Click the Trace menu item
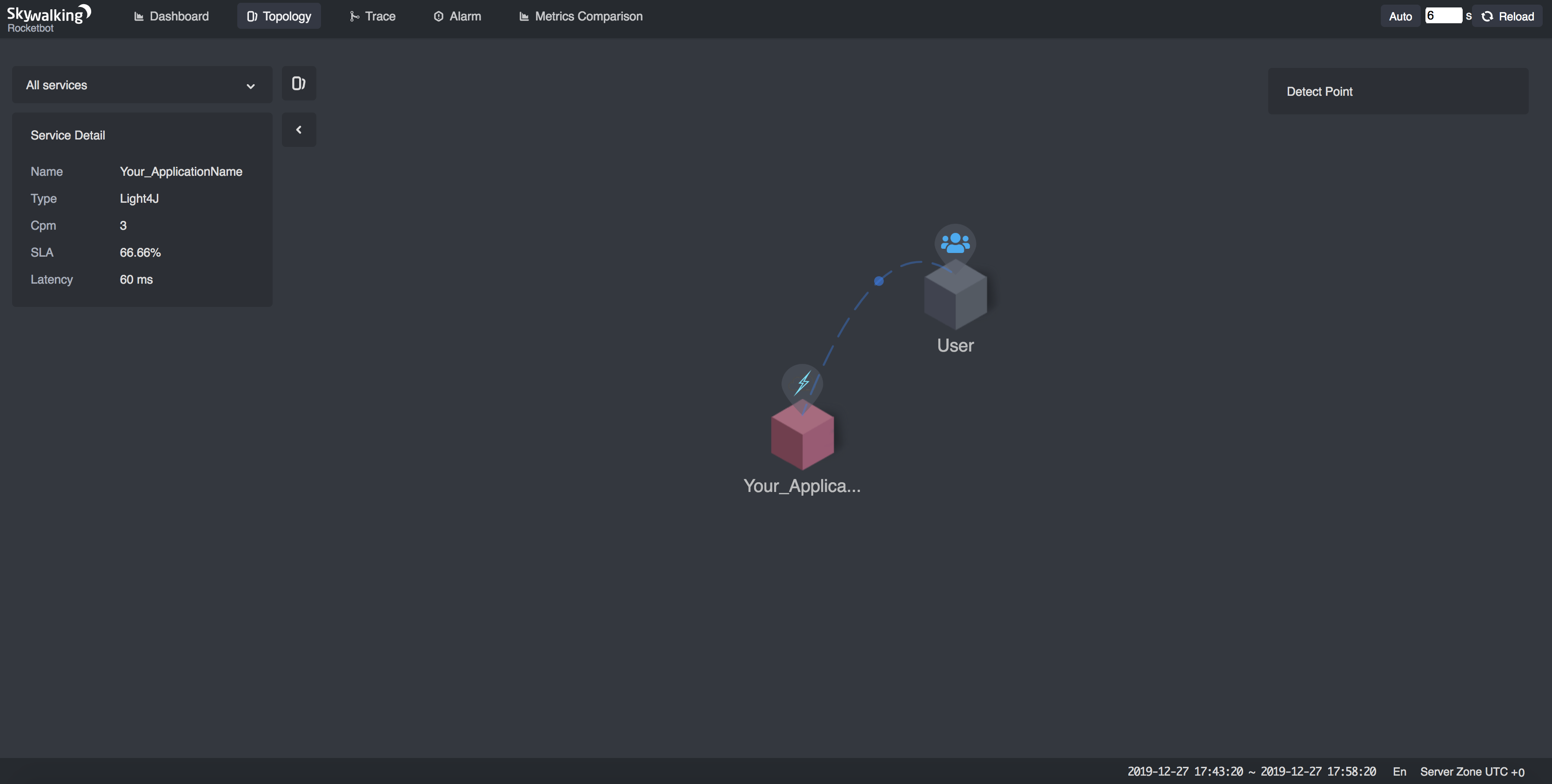The height and width of the screenshot is (784, 1552). tap(380, 15)
